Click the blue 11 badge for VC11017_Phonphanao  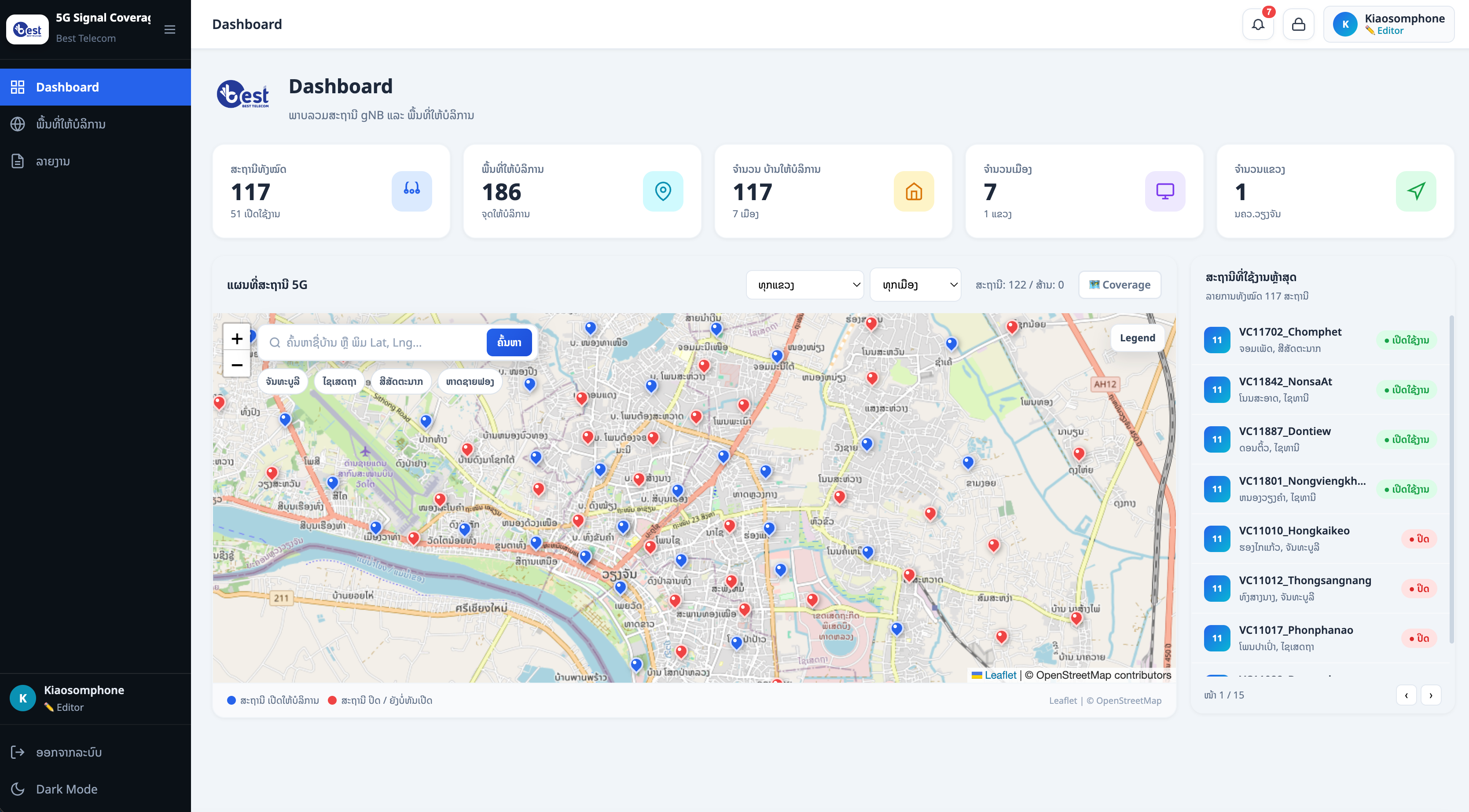tap(1217, 638)
